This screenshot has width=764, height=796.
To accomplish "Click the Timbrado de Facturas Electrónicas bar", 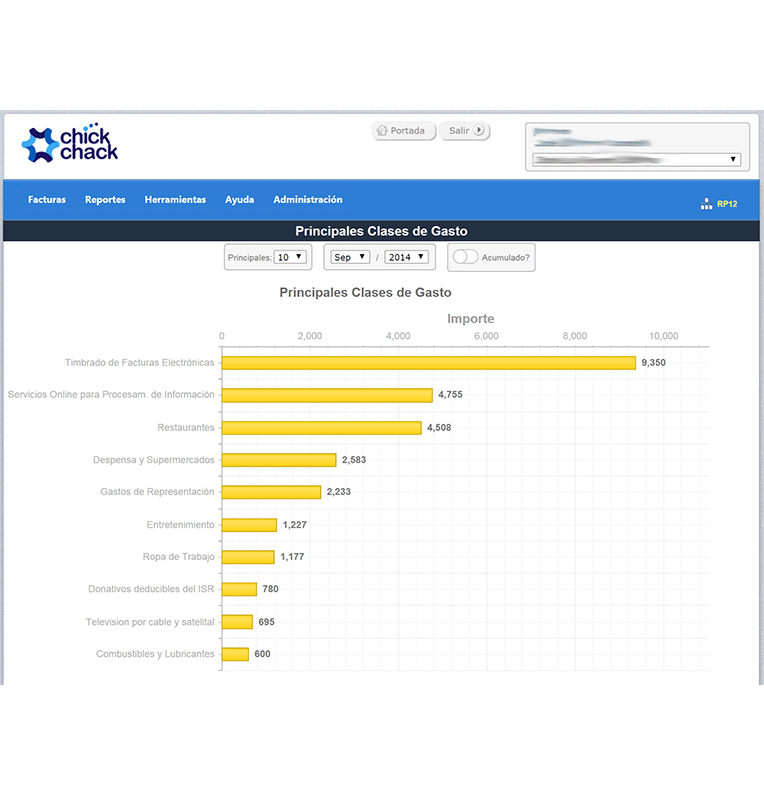I will 429,362.
